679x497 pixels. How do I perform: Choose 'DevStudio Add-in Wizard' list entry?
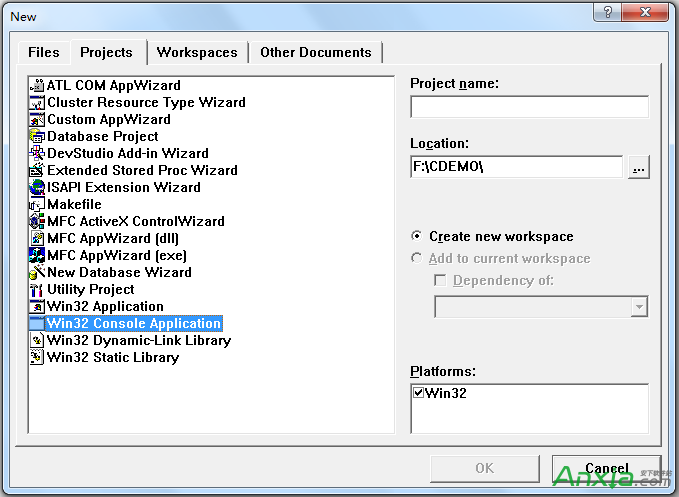(128, 153)
